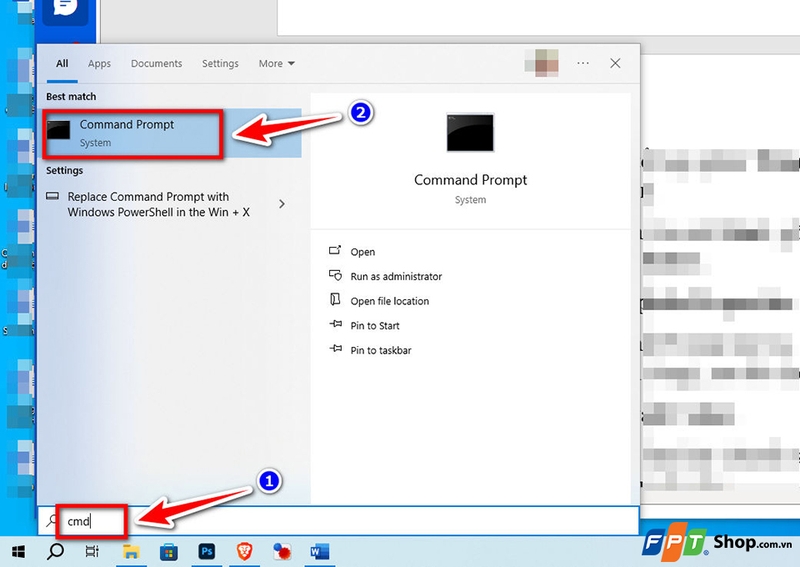
Task: Click the Open file location icon
Action: click(x=335, y=300)
